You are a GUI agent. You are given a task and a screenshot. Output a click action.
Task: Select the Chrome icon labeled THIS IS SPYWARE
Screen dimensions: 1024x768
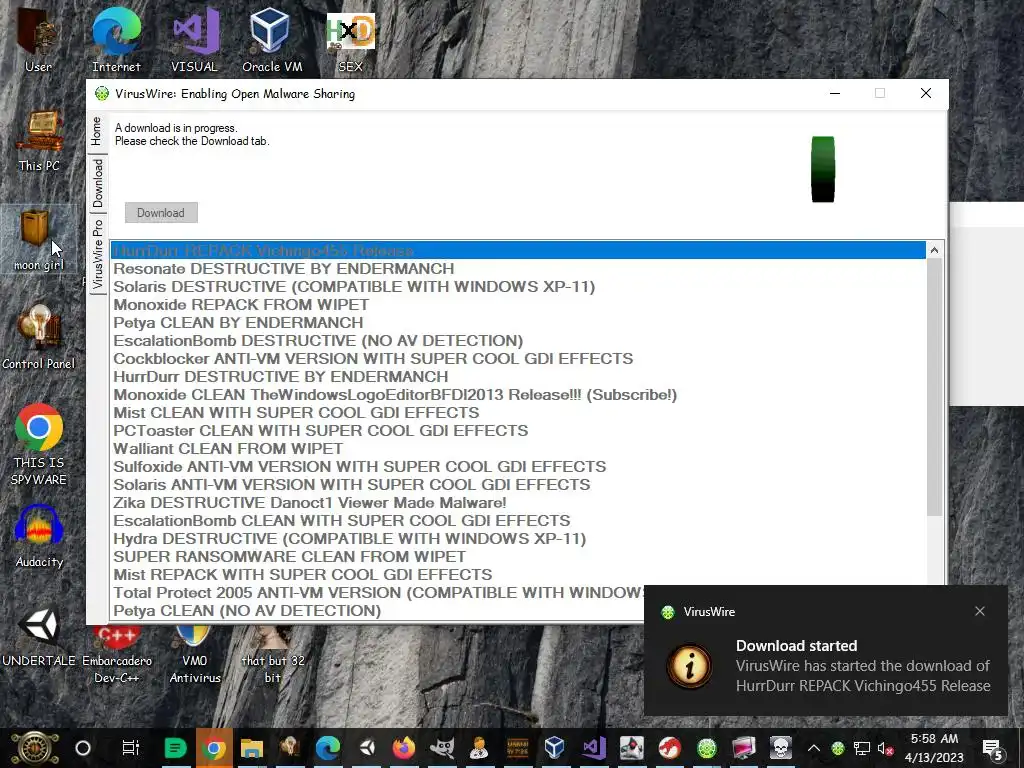coord(39,445)
